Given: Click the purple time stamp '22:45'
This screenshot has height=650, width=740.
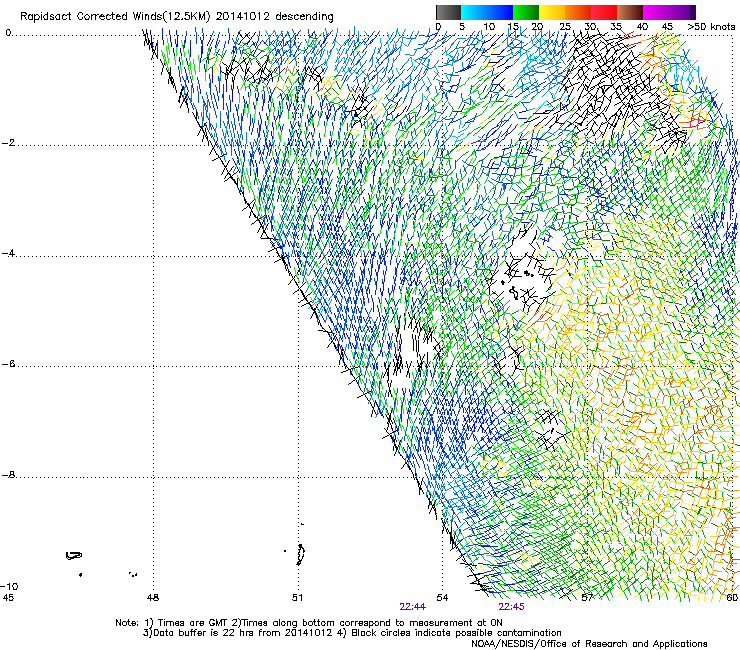Looking at the screenshot, I should 511,607.
